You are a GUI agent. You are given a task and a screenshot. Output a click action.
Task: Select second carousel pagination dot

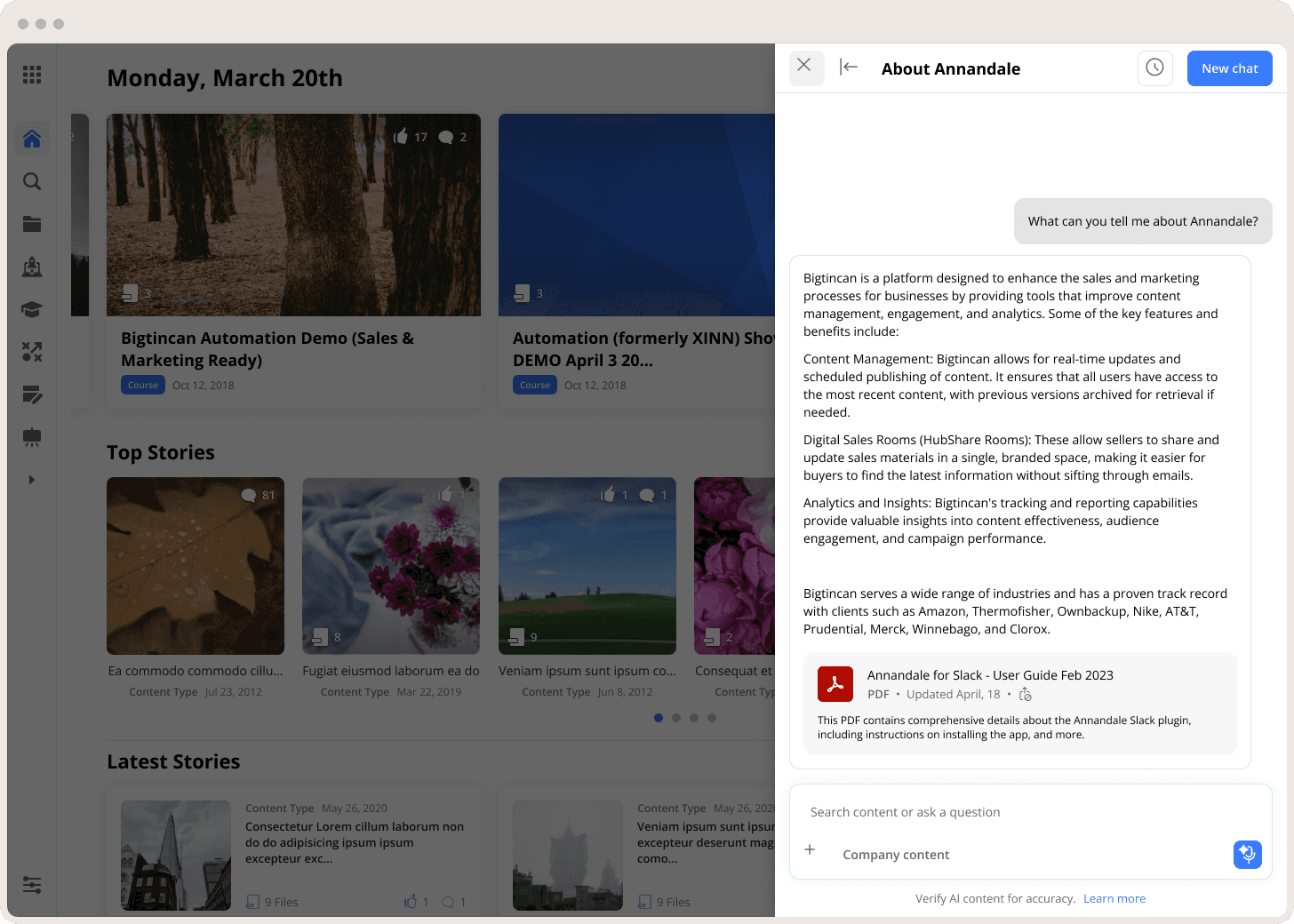676,718
